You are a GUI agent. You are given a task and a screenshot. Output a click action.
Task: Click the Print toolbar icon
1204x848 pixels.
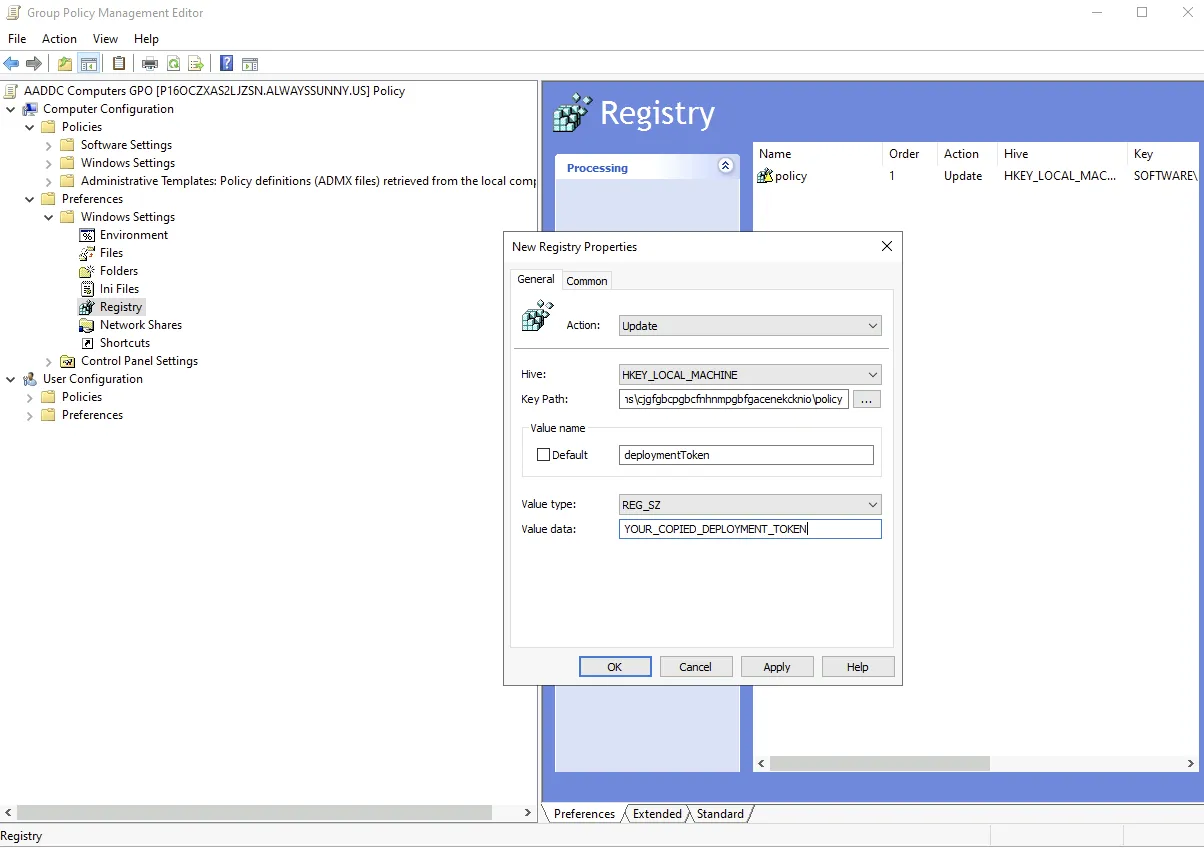[150, 64]
